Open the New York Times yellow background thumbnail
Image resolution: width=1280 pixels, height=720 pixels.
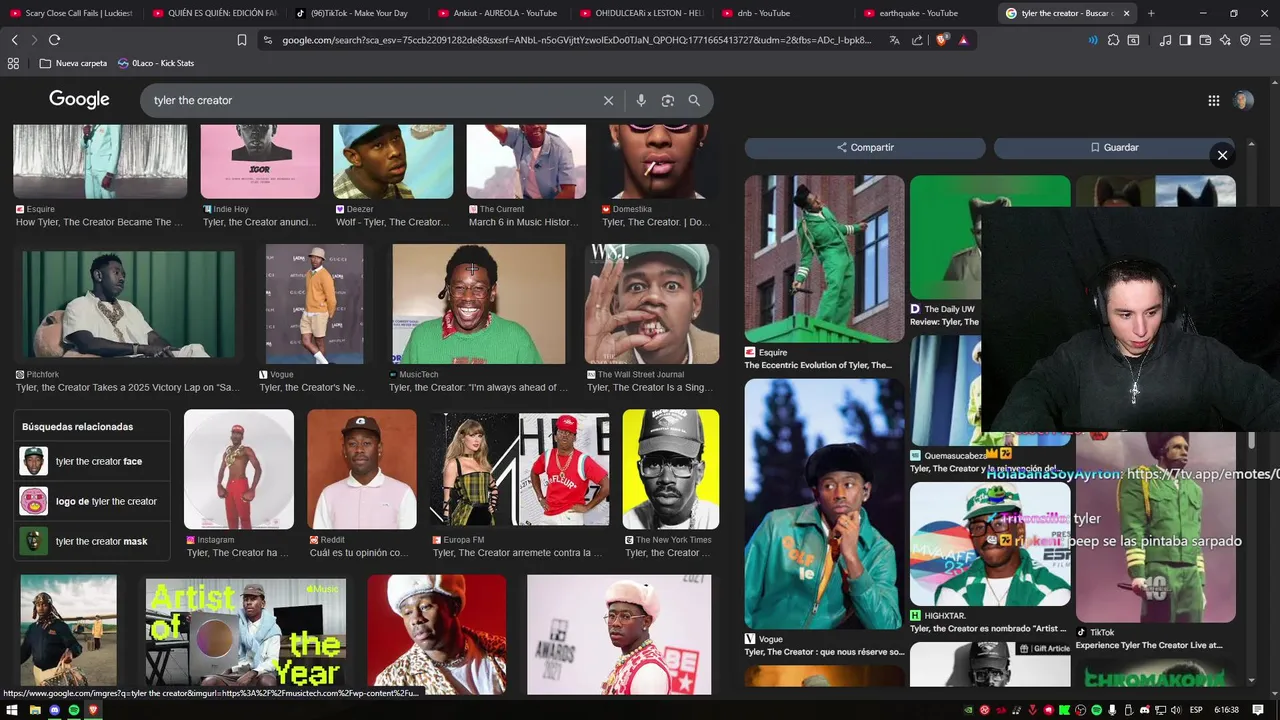pos(671,469)
